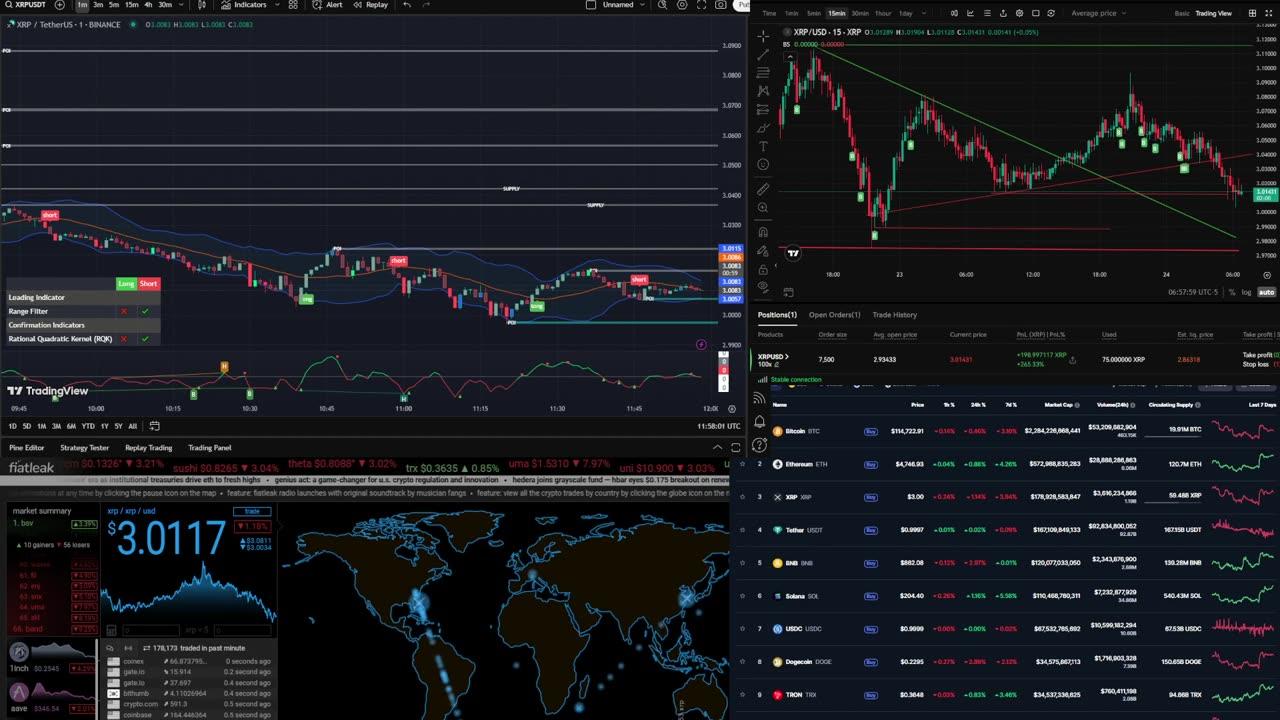
Task: Toggle magnet mode for drawings
Action: pos(764,232)
